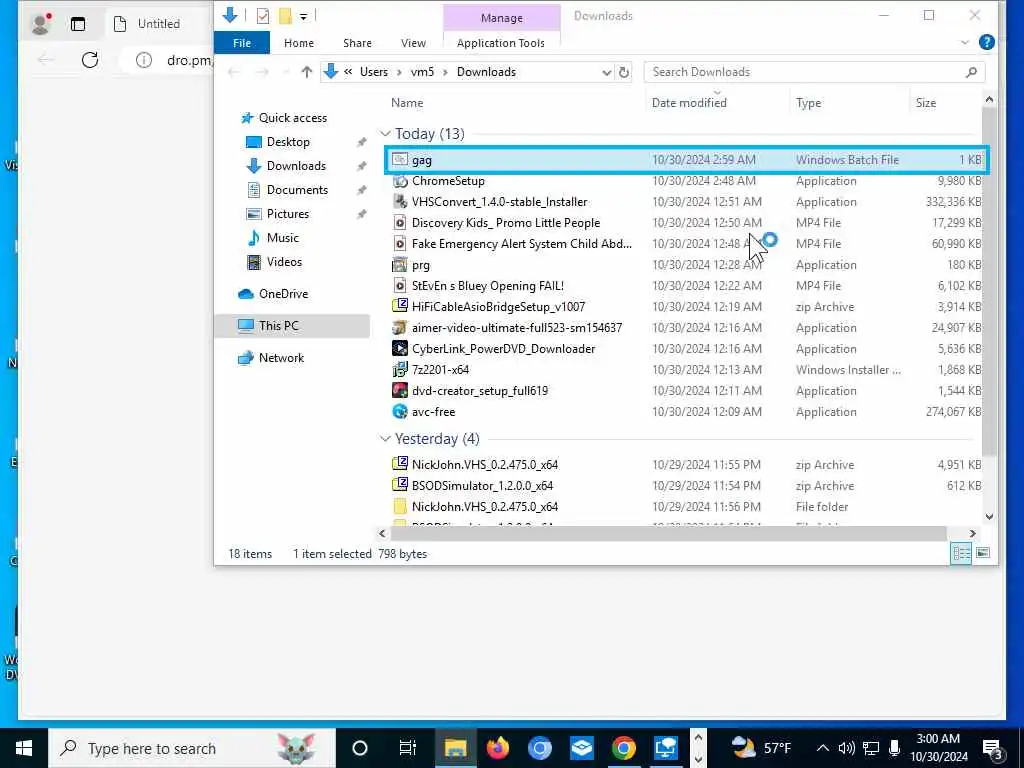Open Google Chrome from the taskbar
Image resolution: width=1024 pixels, height=768 pixels.
[x=624, y=748]
